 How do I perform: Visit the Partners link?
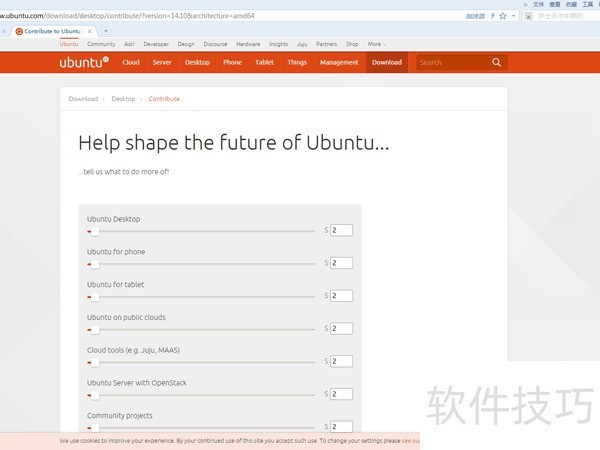tap(326, 44)
